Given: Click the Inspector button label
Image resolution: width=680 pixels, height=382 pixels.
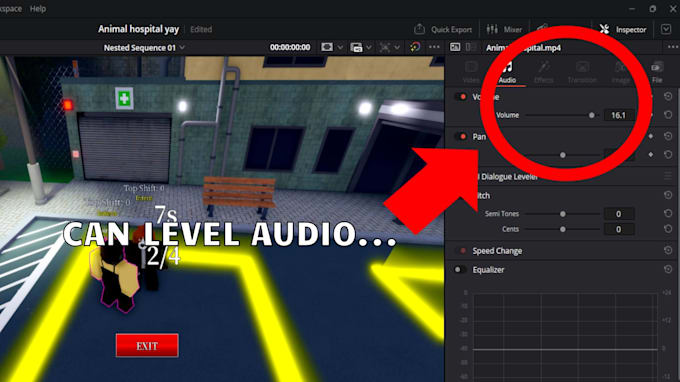Looking at the screenshot, I should point(631,29).
